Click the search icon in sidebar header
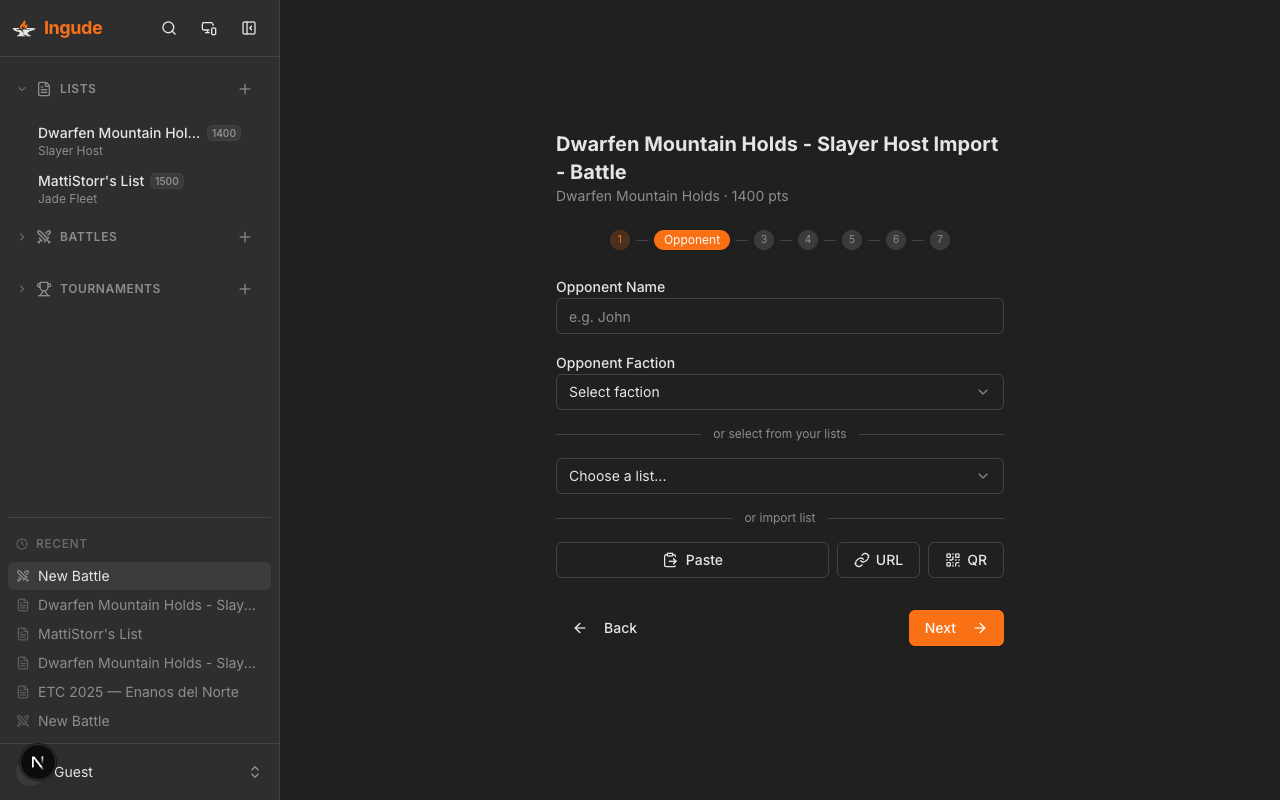Viewport: 1280px width, 800px height. click(169, 28)
